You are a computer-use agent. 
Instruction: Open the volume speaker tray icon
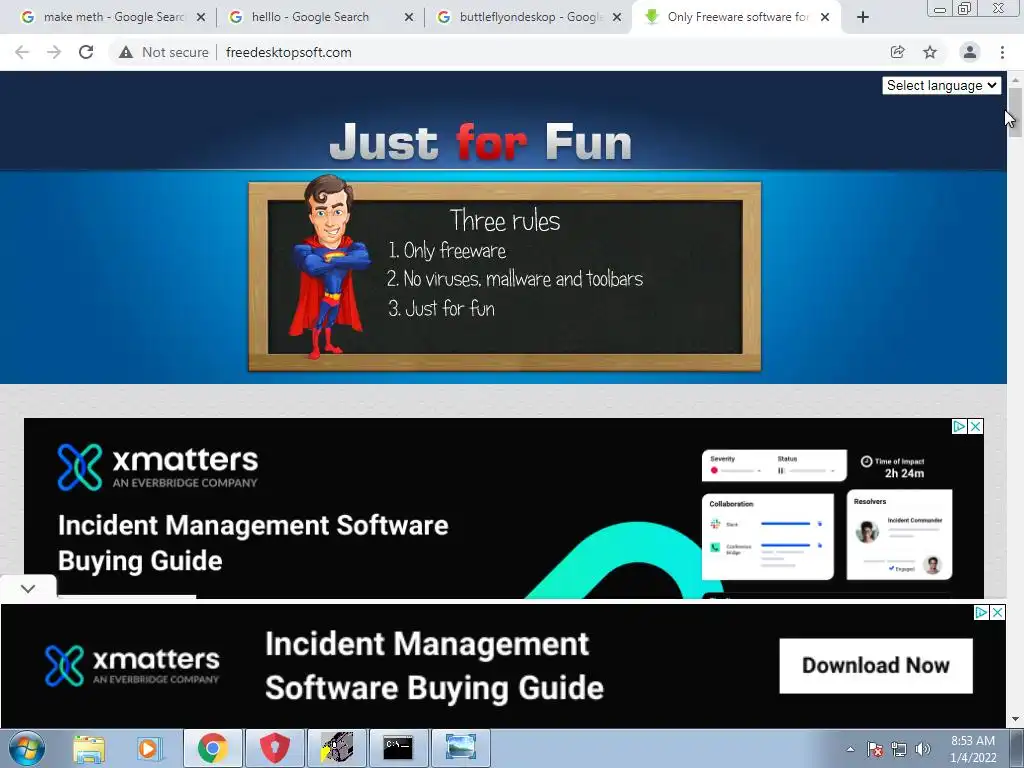pos(923,749)
